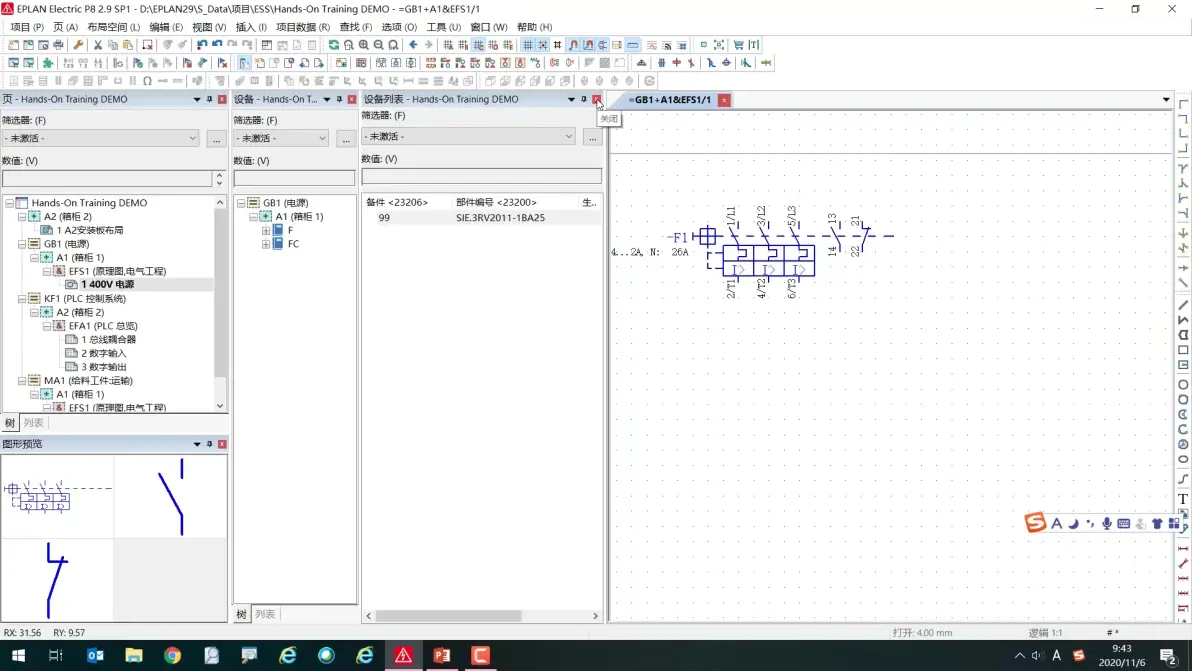
Task: Toggle grid size C button
Action: click(478, 45)
